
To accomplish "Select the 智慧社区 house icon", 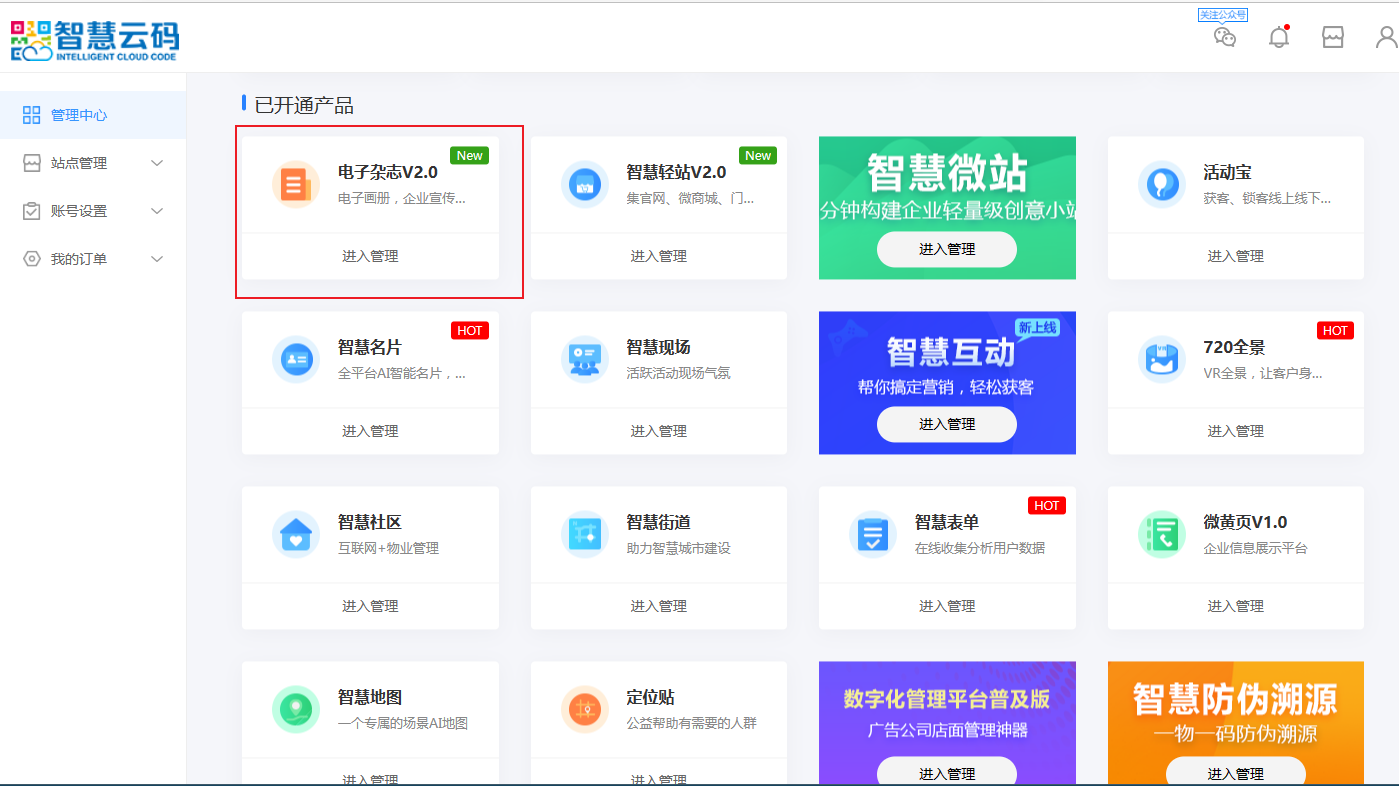I will pyautogui.click(x=295, y=534).
